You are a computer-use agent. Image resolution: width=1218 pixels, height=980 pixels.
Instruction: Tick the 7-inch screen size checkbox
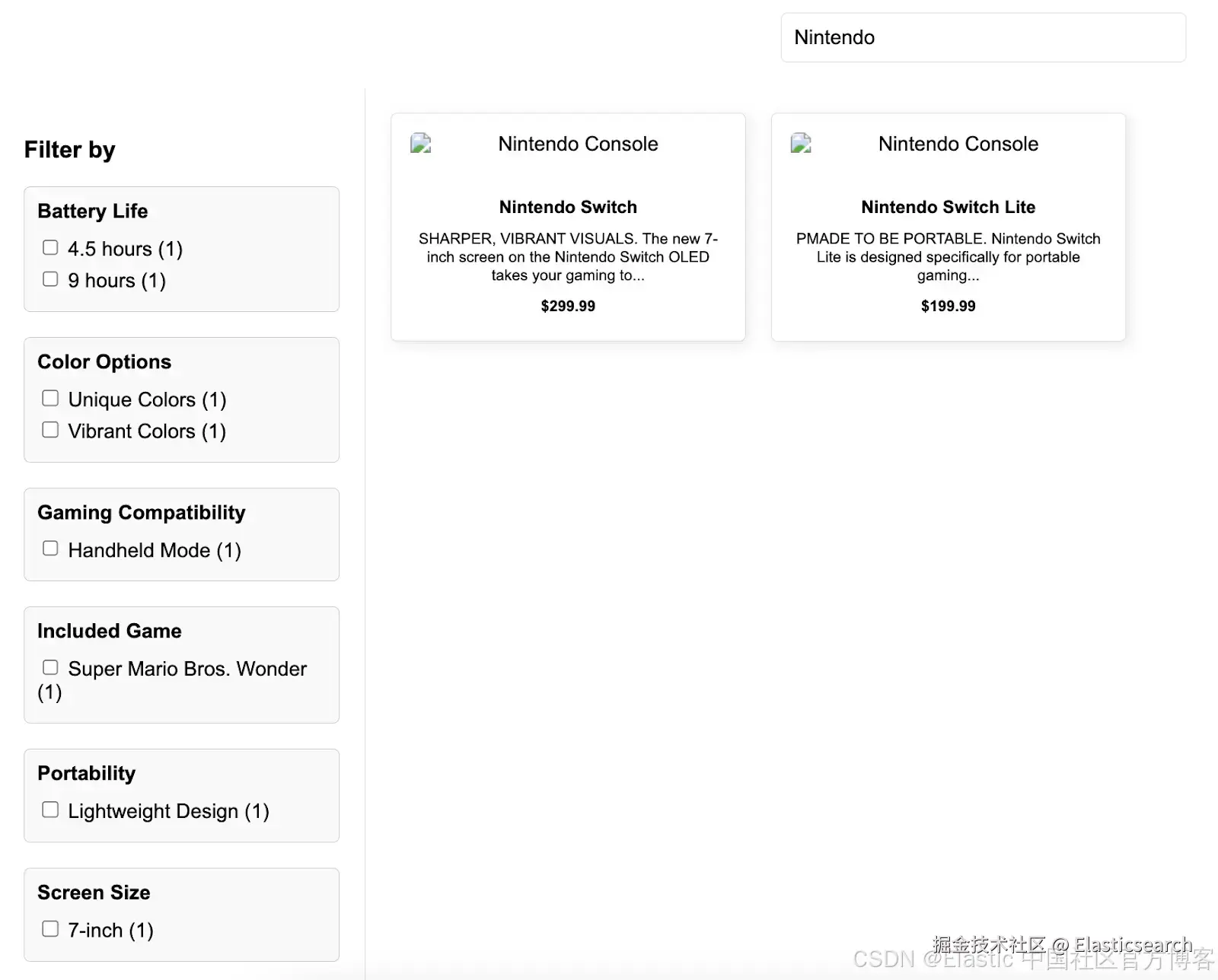pos(50,929)
